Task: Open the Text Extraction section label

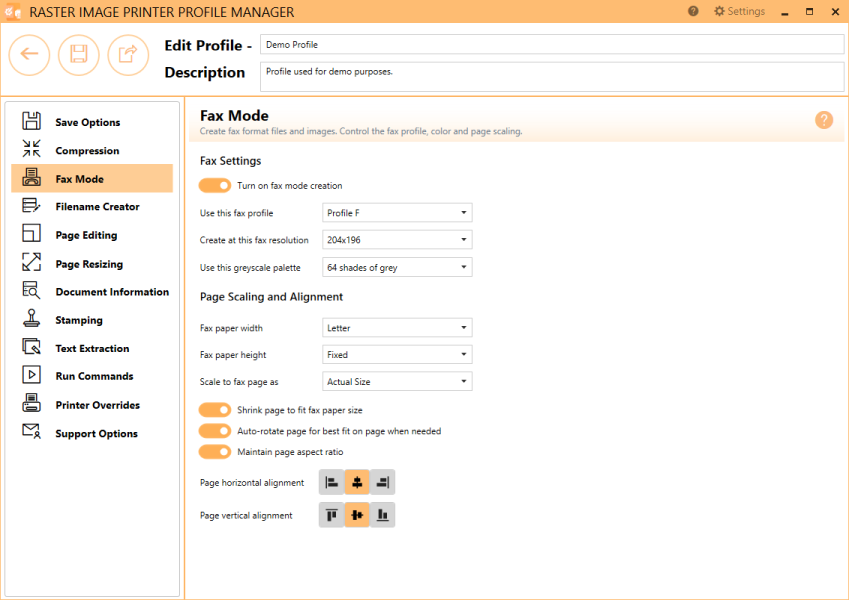Action: [x=93, y=348]
